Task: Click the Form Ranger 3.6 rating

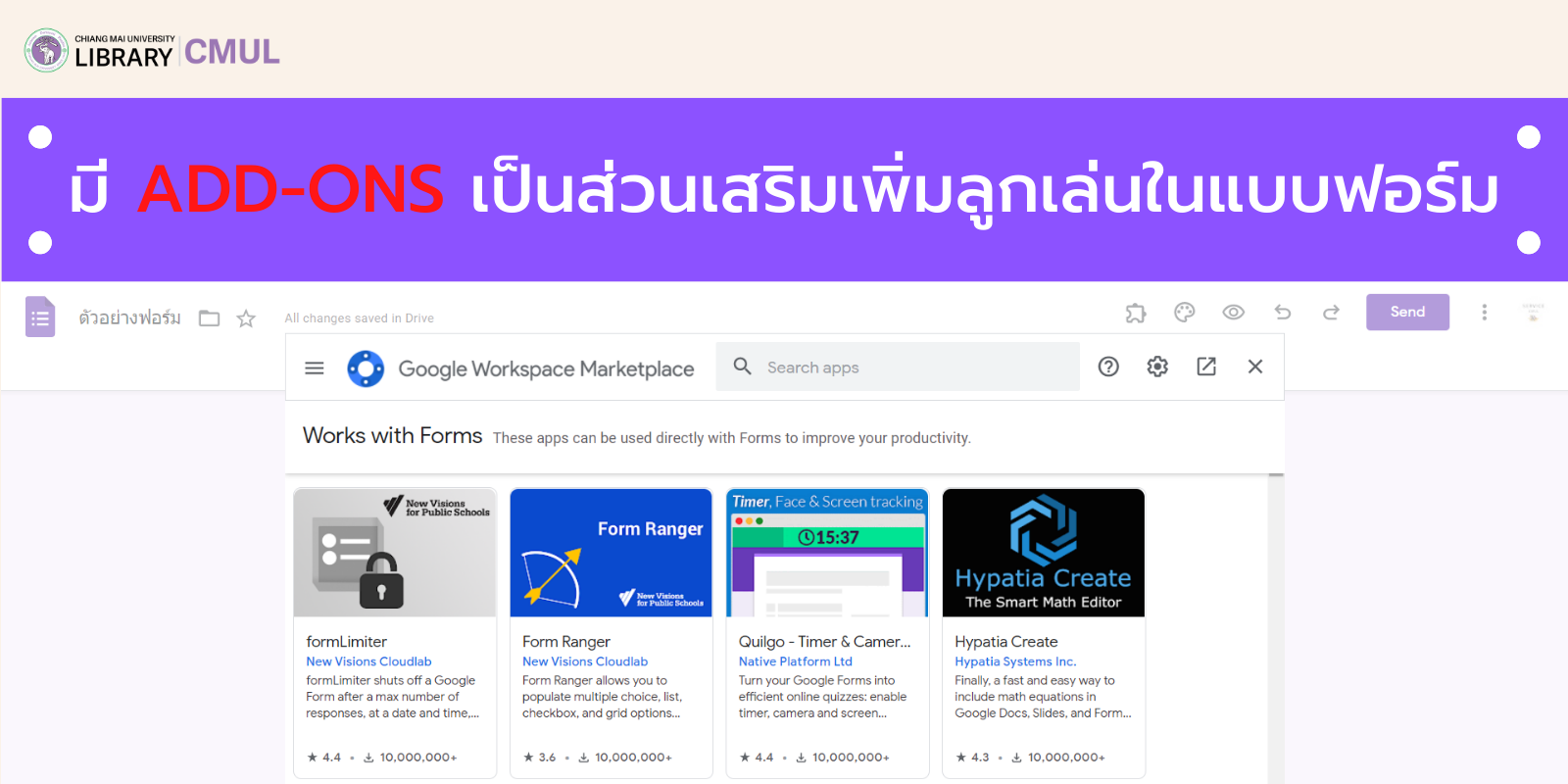Action: [540, 757]
